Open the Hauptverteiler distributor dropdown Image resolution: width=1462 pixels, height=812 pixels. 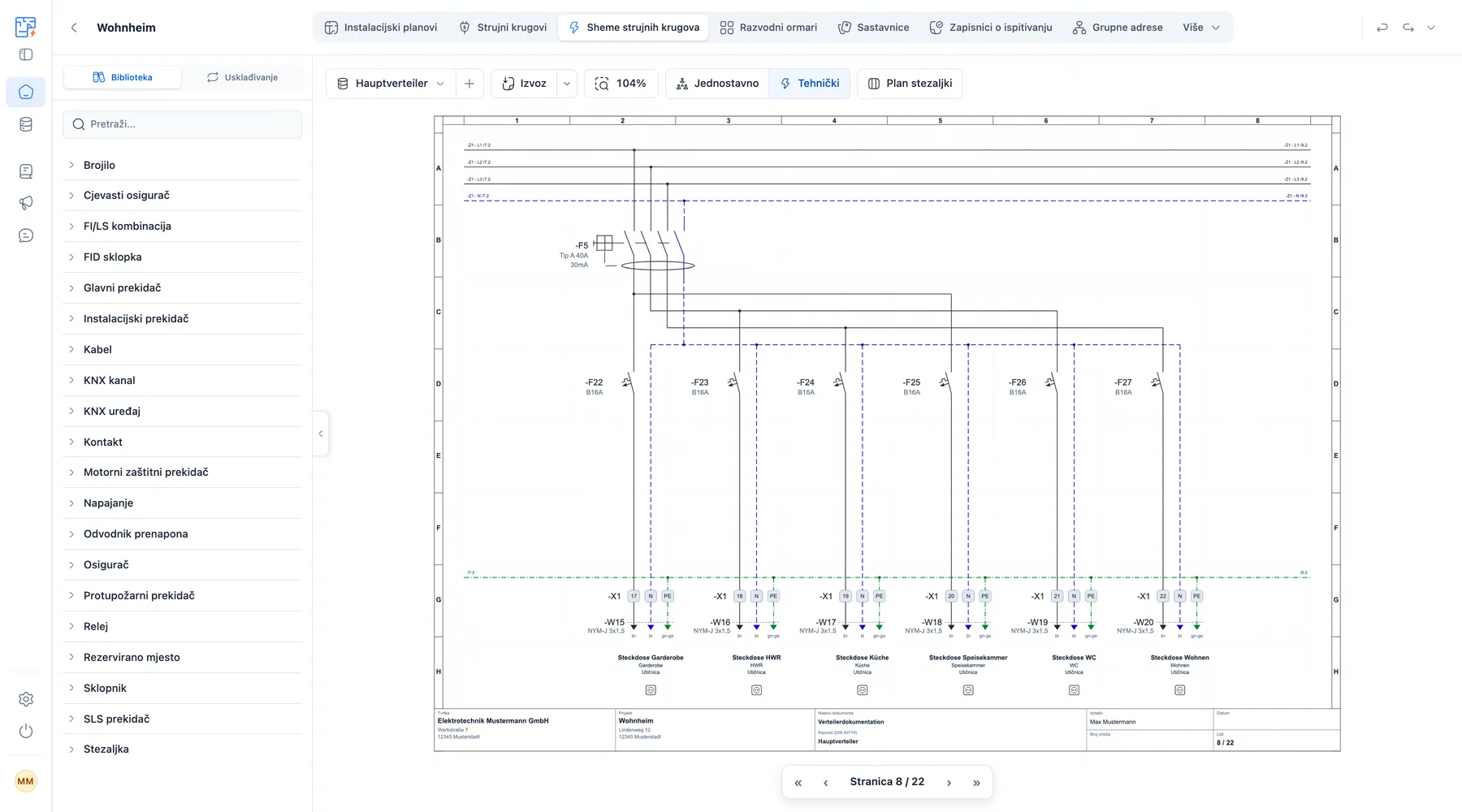391,84
